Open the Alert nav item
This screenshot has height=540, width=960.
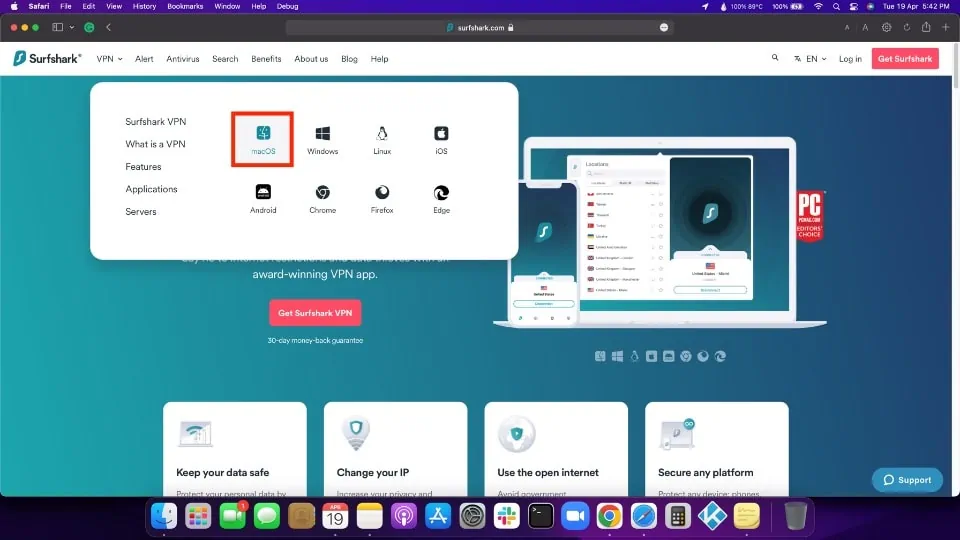pos(144,59)
